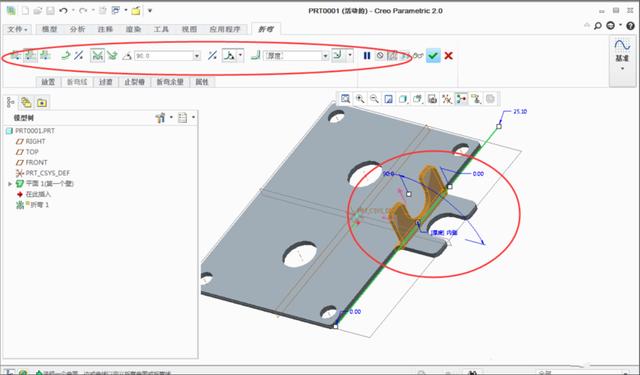Switch to the 视图 ribbon tab
Screen dimensions: 640x375
pyautogui.click(x=189, y=29)
